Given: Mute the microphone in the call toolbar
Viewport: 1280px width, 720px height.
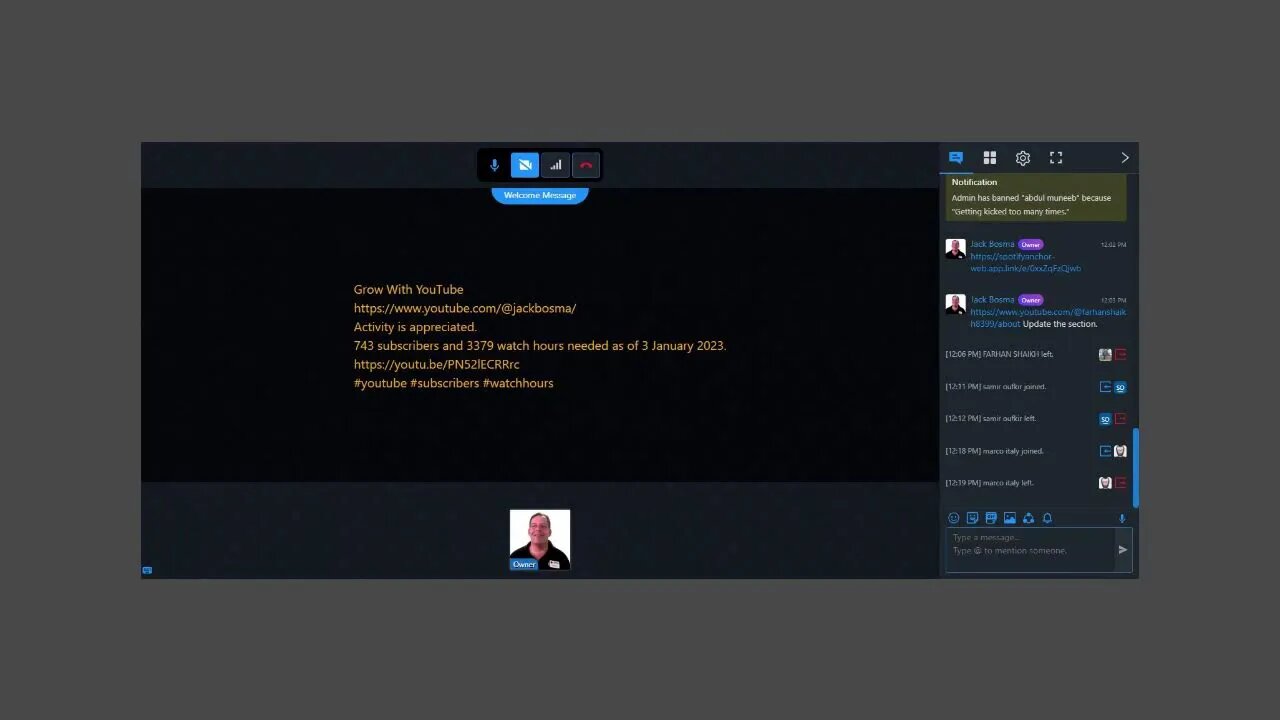Looking at the screenshot, I should tap(494, 165).
